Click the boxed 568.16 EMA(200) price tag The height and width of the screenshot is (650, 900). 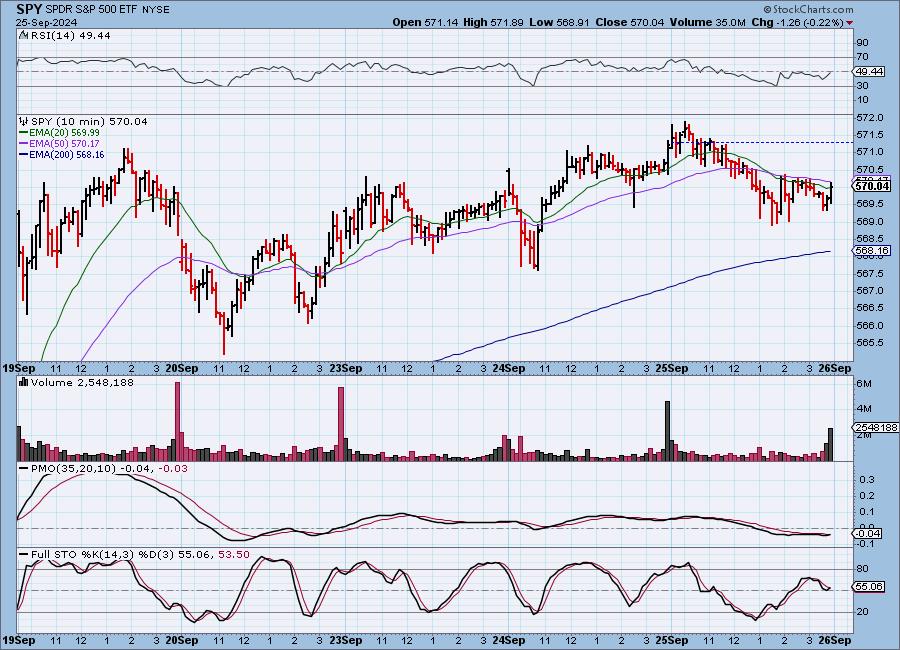click(x=871, y=251)
